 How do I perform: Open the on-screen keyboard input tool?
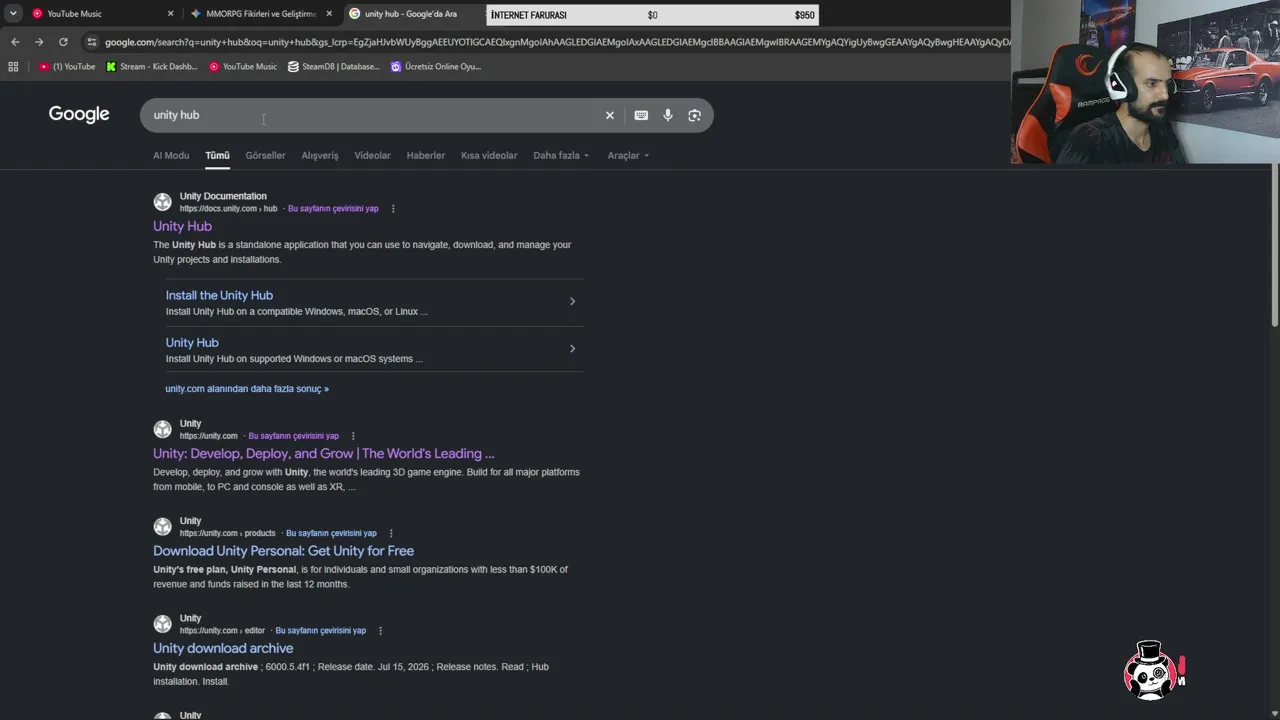[641, 115]
